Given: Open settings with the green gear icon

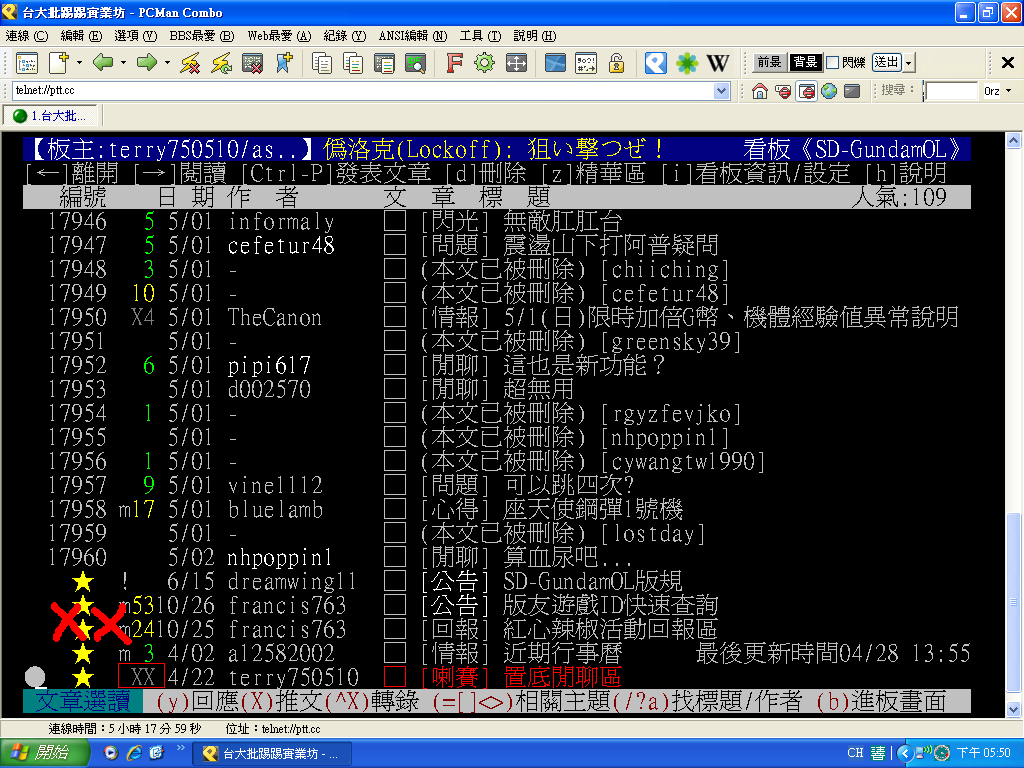Looking at the screenshot, I should pos(485,63).
